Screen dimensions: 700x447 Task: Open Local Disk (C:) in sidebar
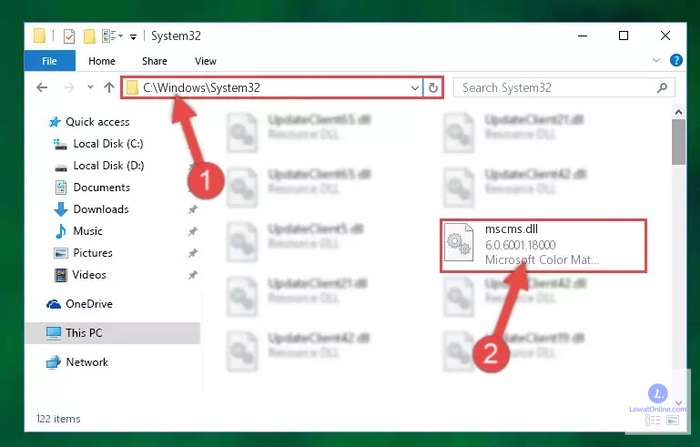tap(108, 144)
